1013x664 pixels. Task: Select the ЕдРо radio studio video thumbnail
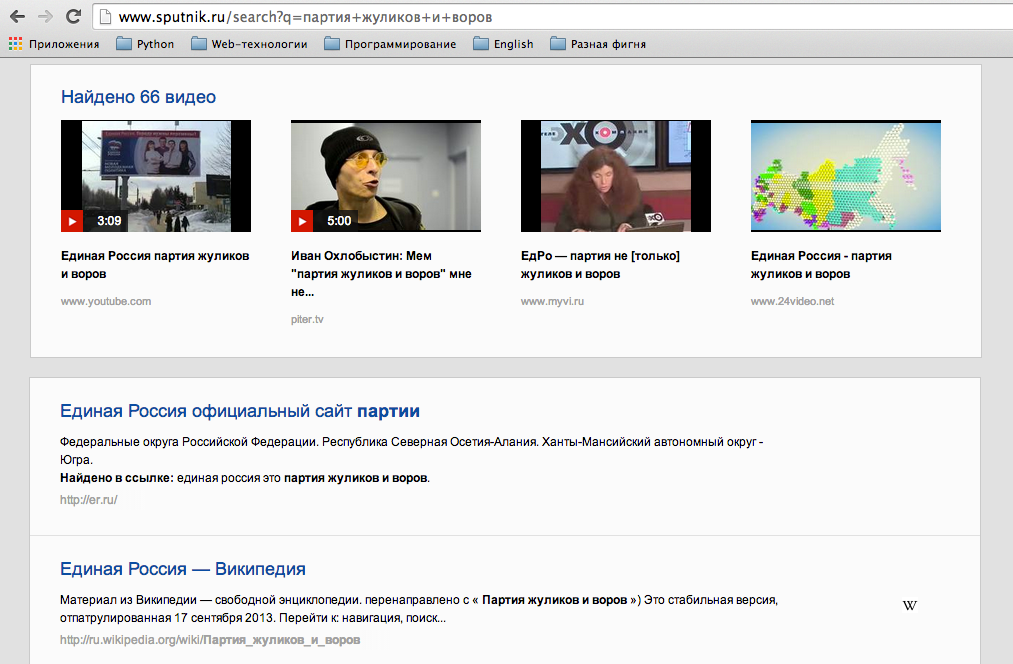coord(615,176)
